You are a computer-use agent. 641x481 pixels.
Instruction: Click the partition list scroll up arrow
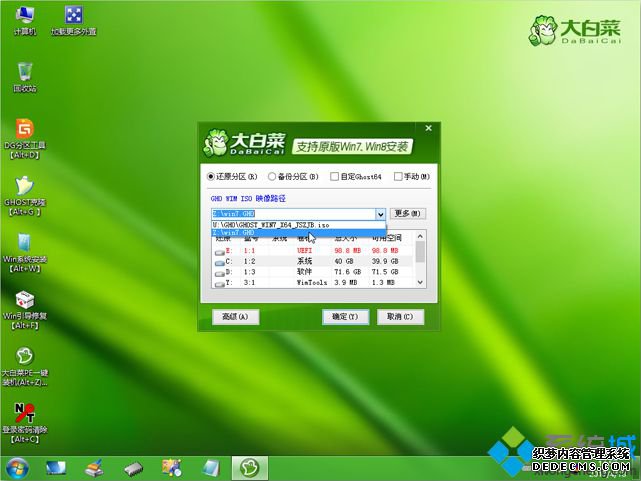point(420,236)
